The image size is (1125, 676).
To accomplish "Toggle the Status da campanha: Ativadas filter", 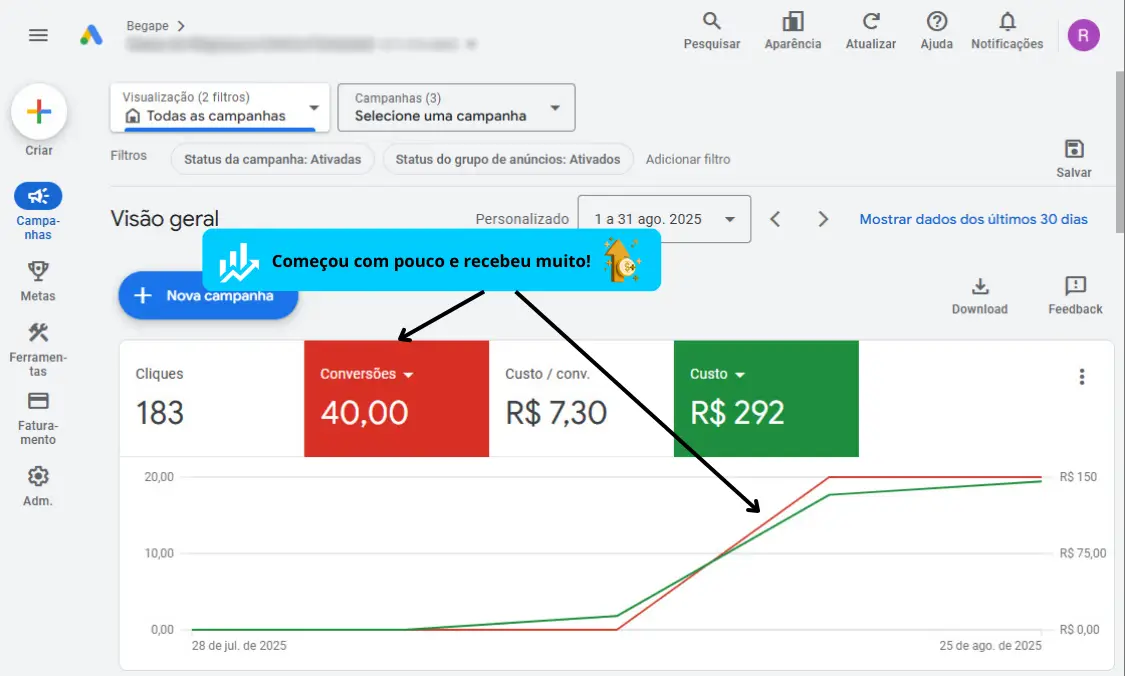I will [x=272, y=159].
